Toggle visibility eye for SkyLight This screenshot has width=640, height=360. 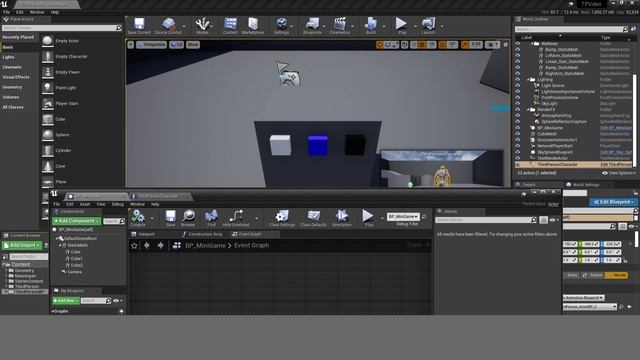(518, 104)
